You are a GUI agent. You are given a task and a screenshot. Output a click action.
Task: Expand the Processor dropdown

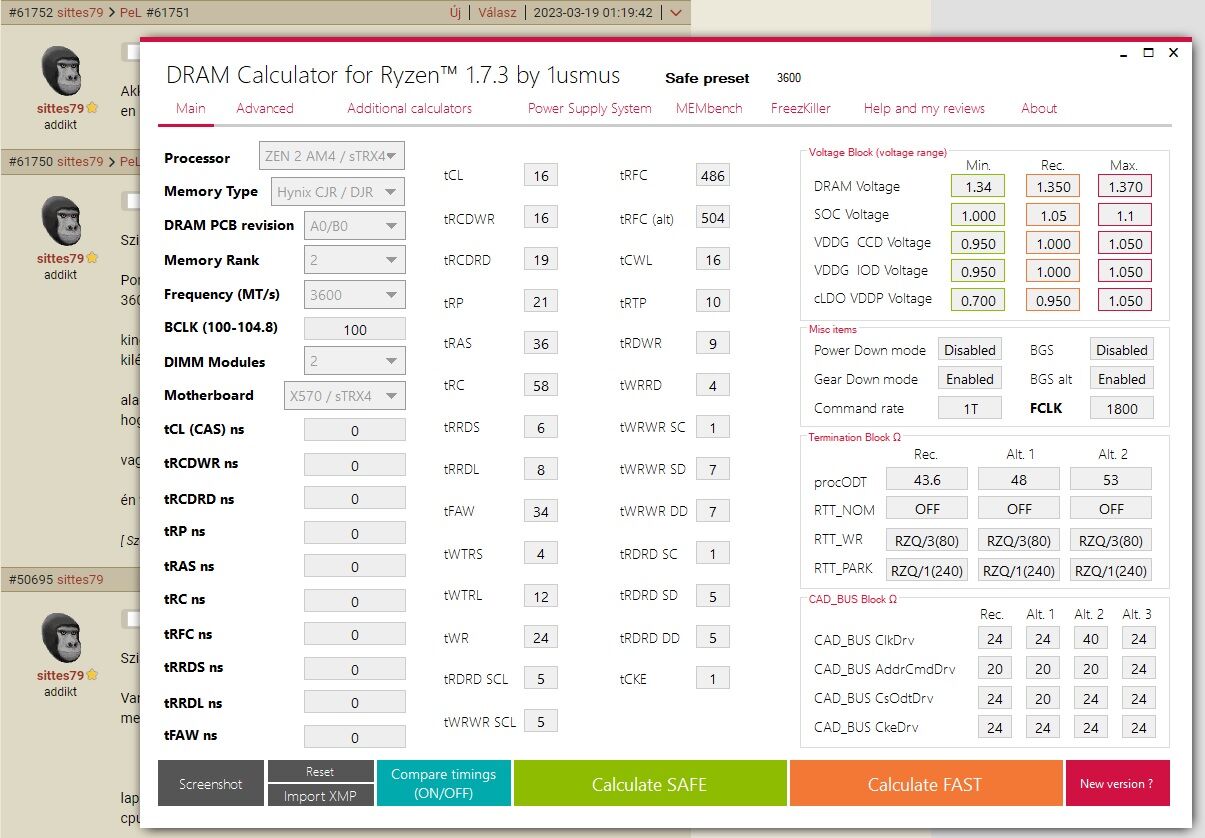(x=332, y=156)
